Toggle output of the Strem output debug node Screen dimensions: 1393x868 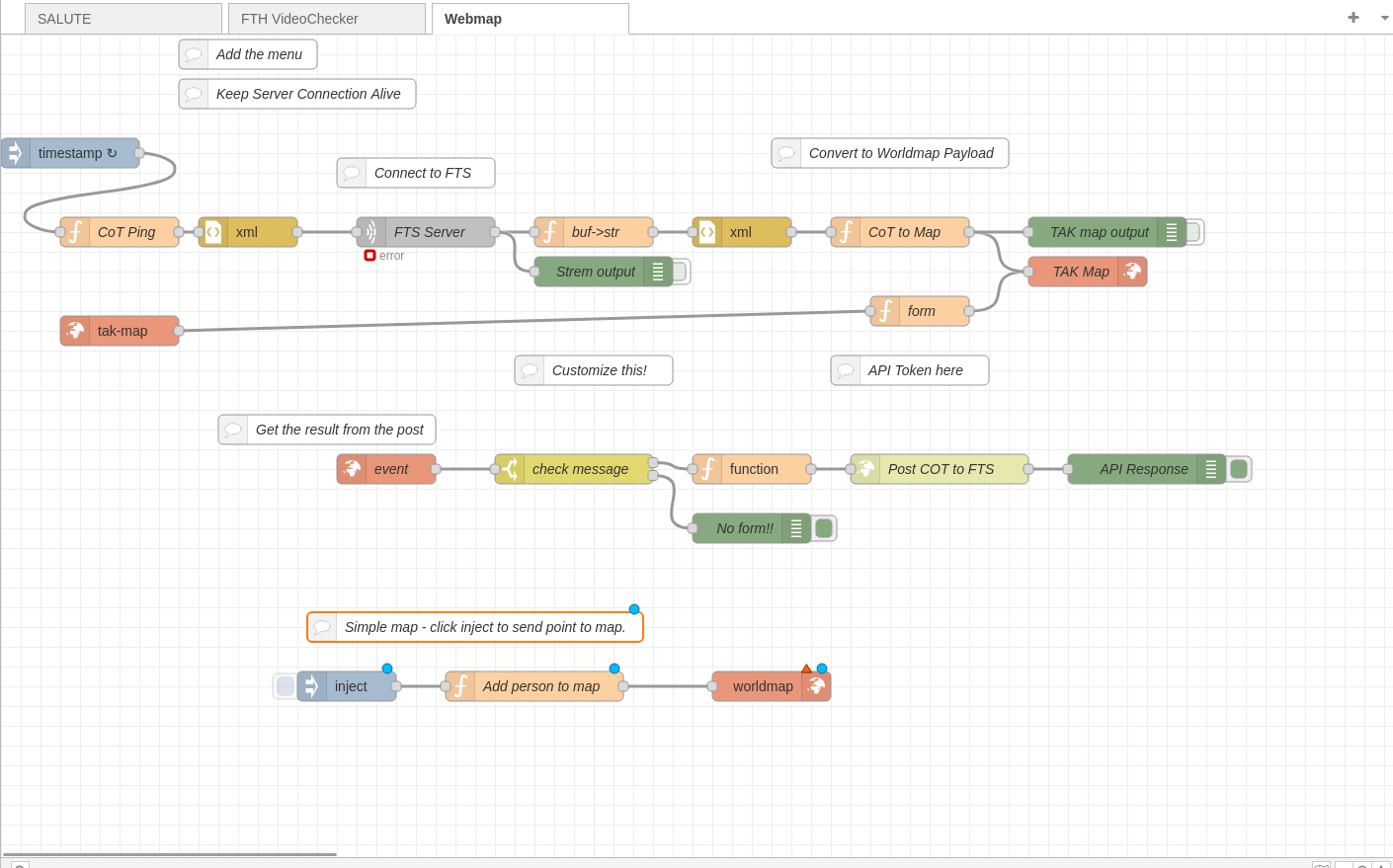point(678,271)
